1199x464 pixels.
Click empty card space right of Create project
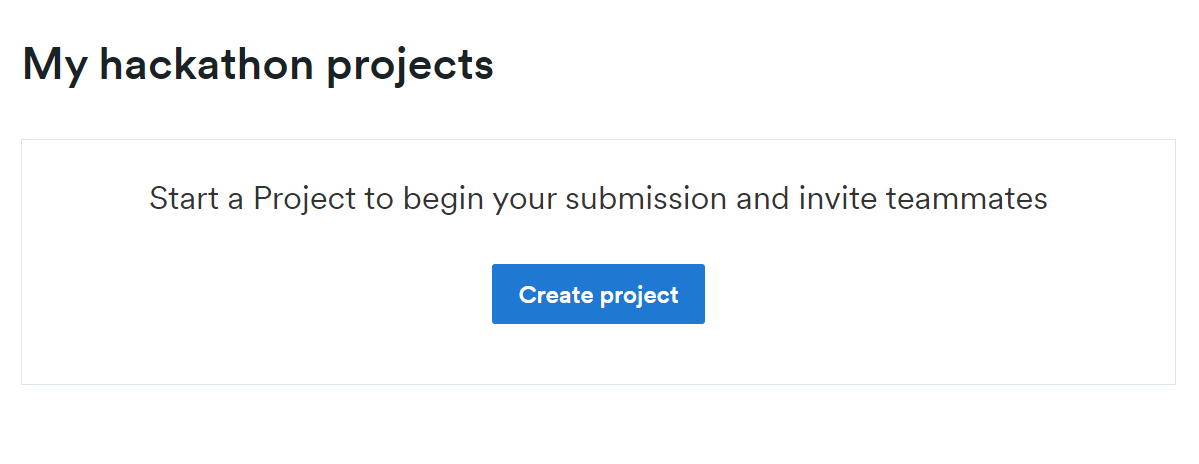940,294
